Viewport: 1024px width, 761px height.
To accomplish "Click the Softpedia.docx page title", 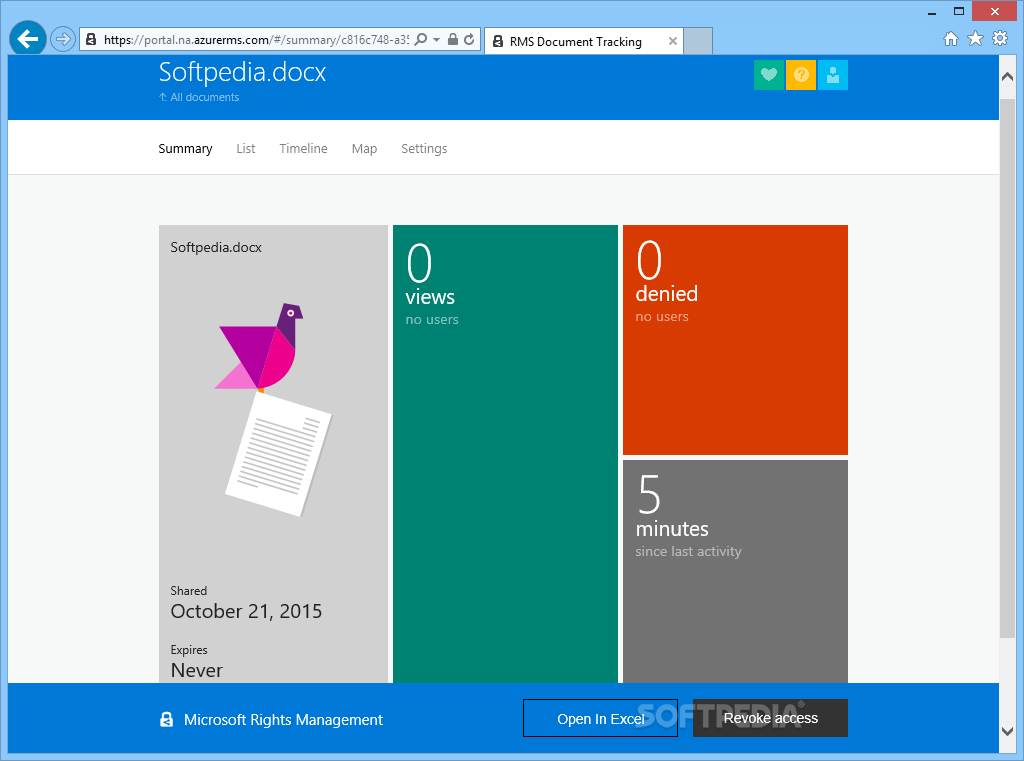I will pos(242,72).
